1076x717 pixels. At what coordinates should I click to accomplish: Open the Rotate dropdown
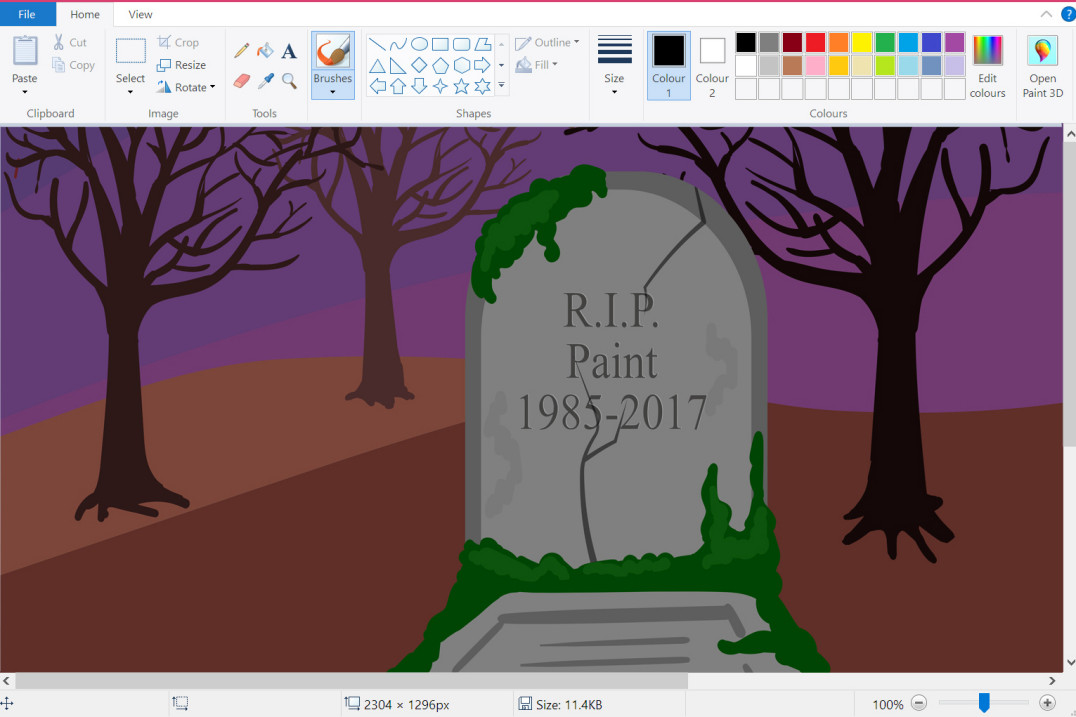[x=185, y=87]
